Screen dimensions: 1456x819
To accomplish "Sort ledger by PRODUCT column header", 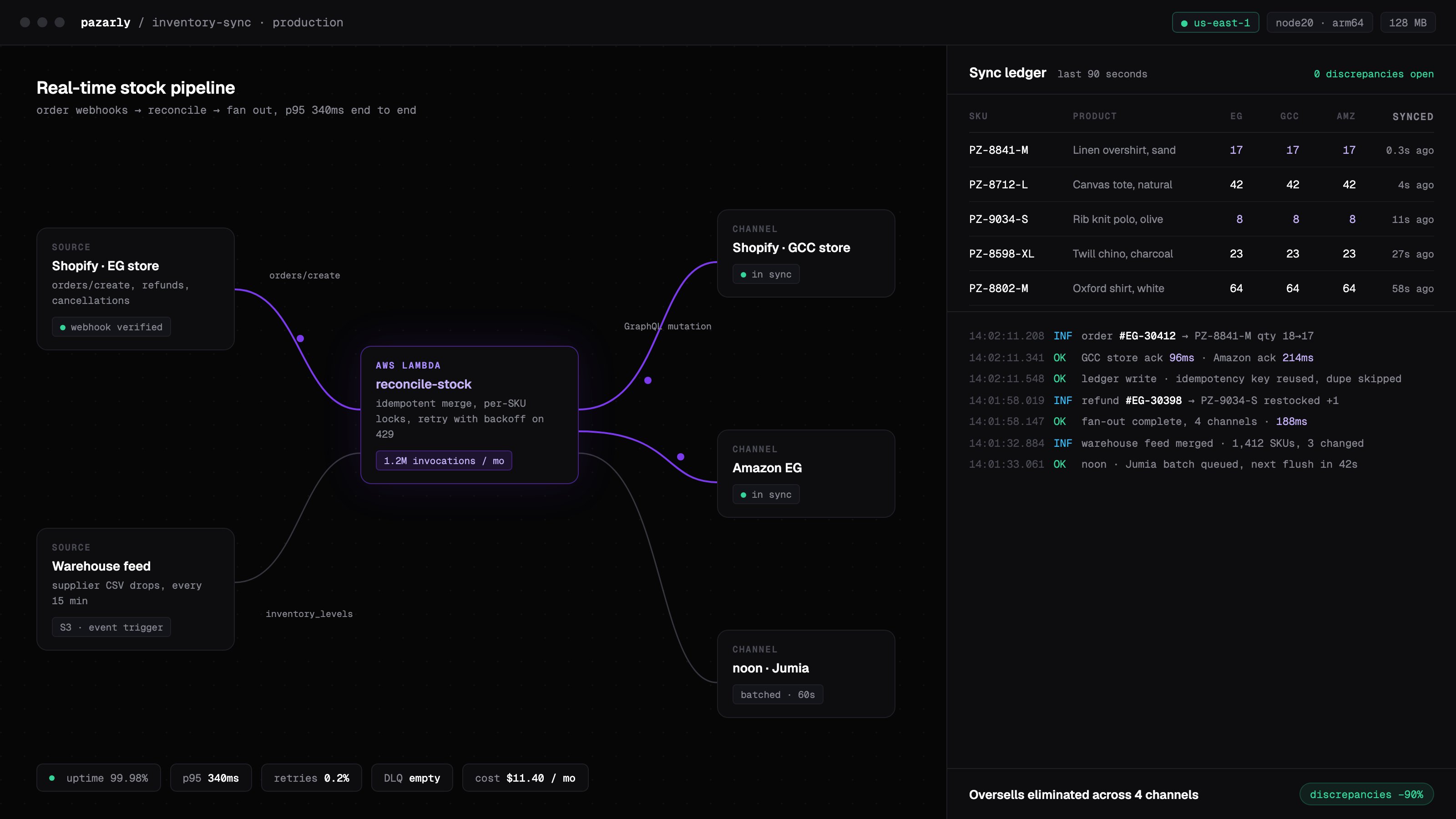I will [x=1095, y=116].
